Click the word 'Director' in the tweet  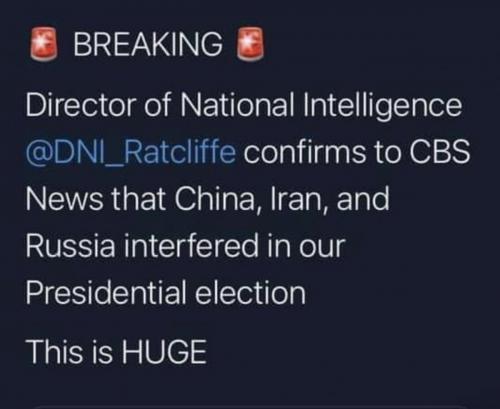click(81, 105)
